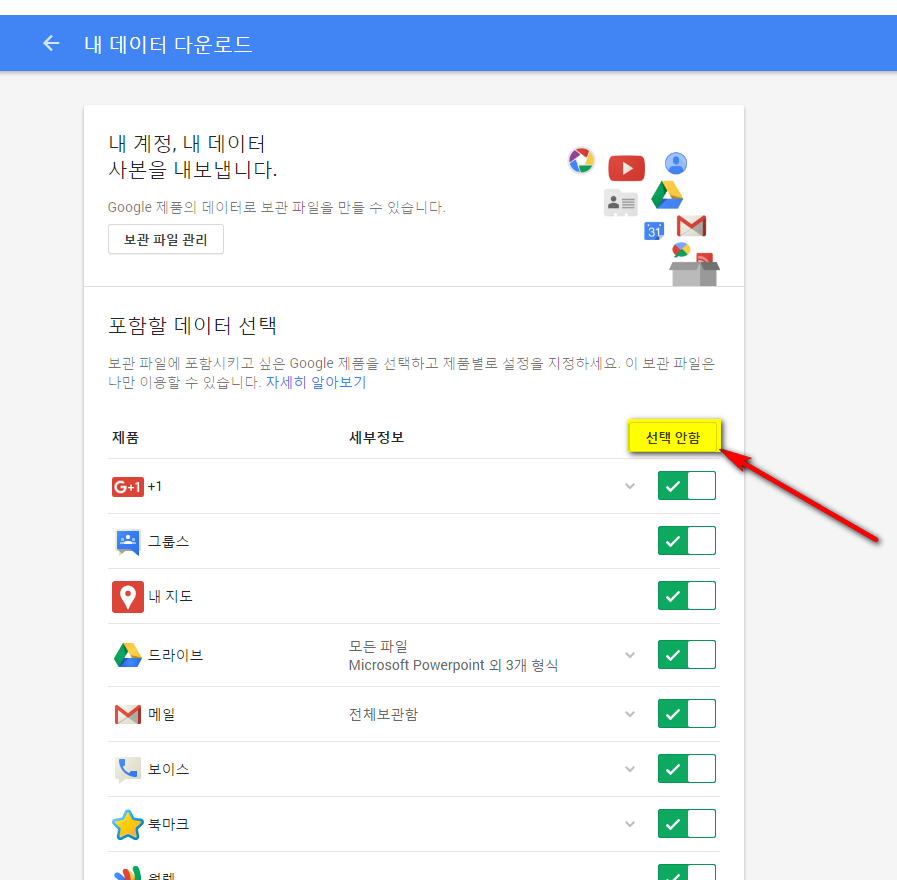Click the 보이스 product name
Image resolution: width=897 pixels, height=880 pixels.
168,770
